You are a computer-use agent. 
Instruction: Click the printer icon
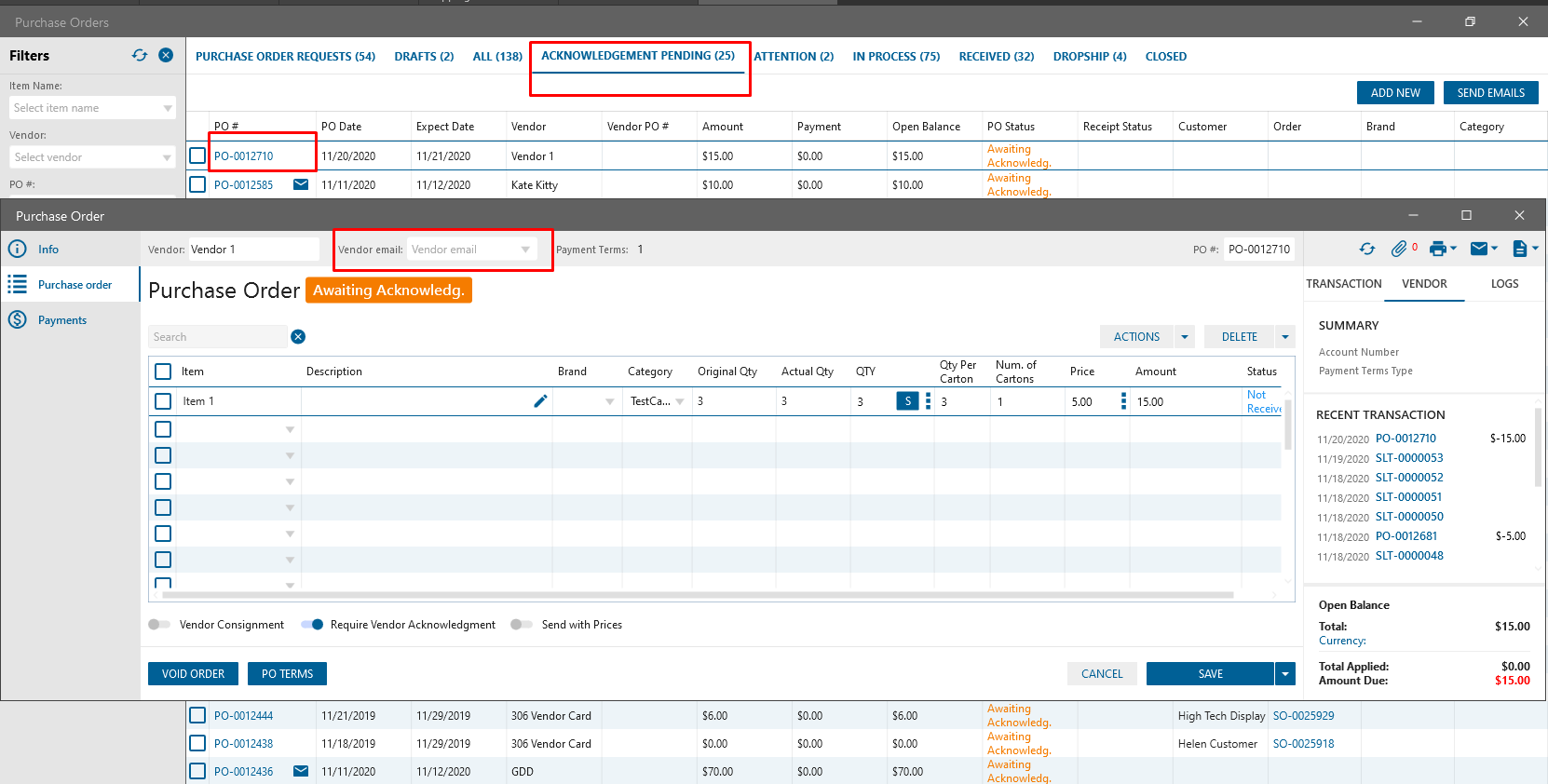click(x=1438, y=249)
